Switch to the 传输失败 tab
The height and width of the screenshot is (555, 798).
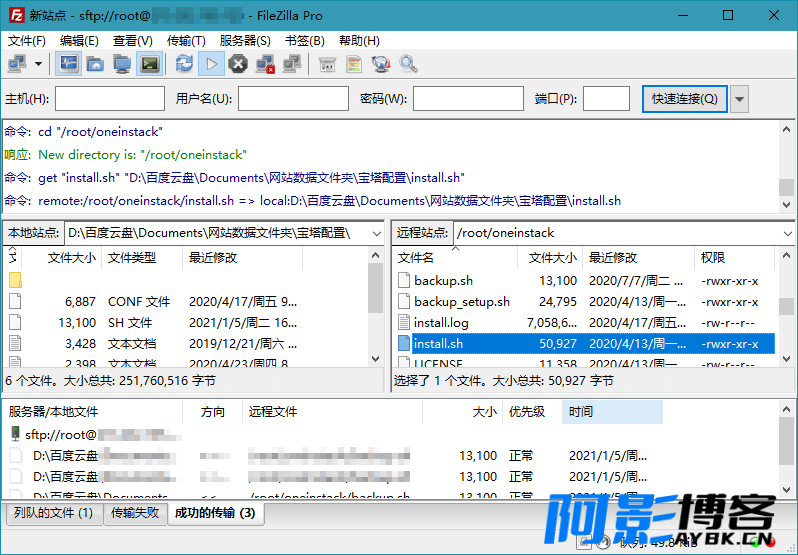point(134,513)
